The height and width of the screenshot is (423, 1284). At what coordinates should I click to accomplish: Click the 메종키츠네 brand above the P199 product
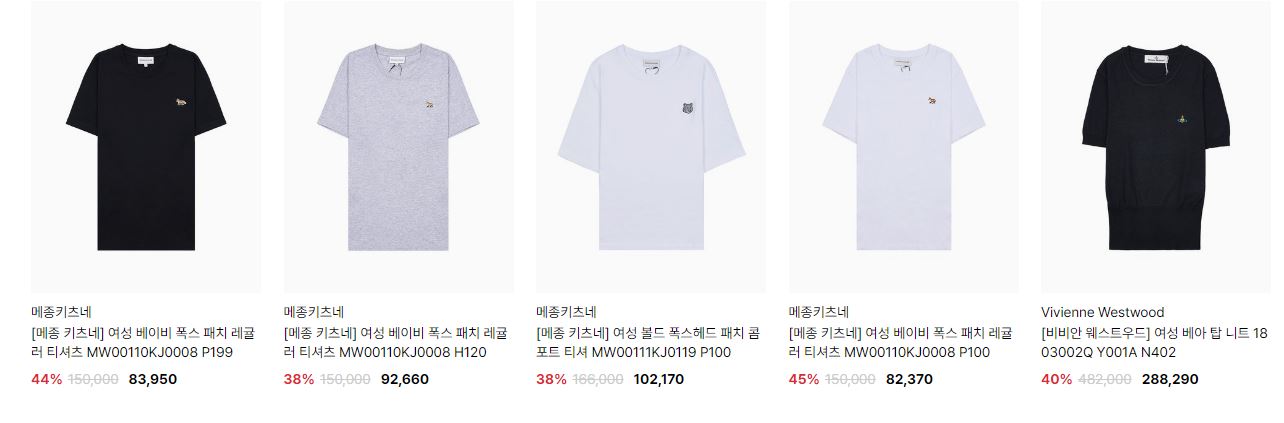click(x=62, y=312)
